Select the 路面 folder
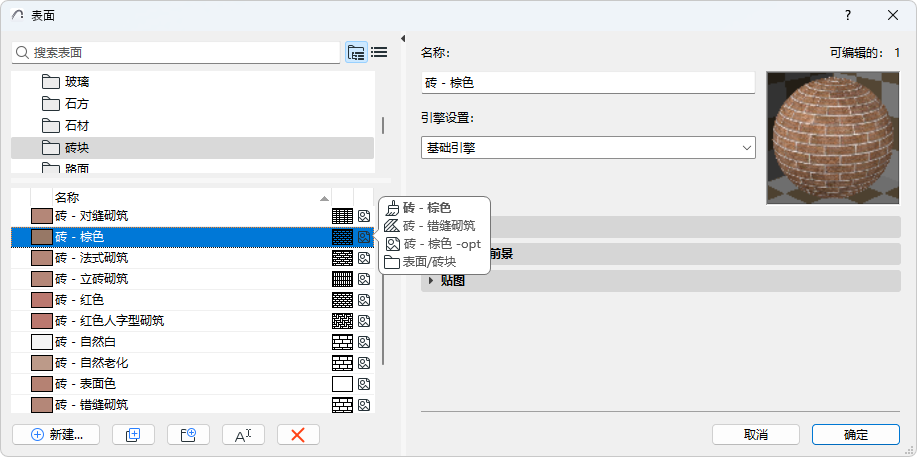Image resolution: width=917 pixels, height=457 pixels. (x=192, y=167)
